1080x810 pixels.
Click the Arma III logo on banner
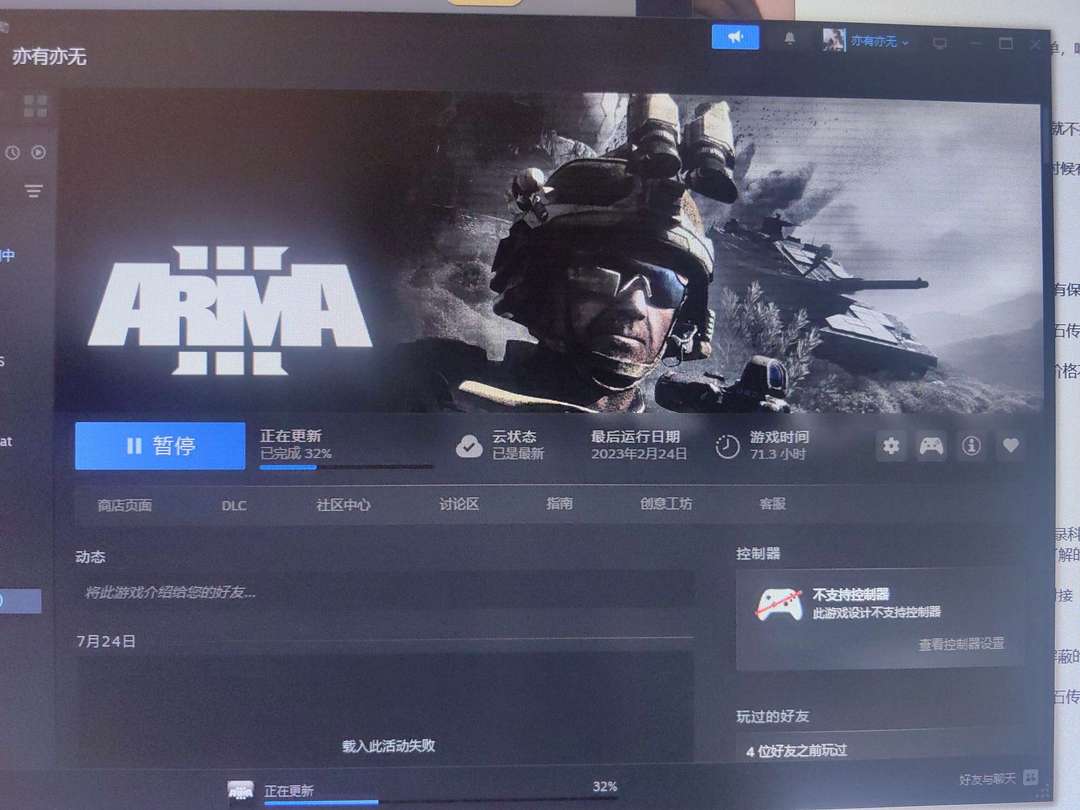click(230, 311)
